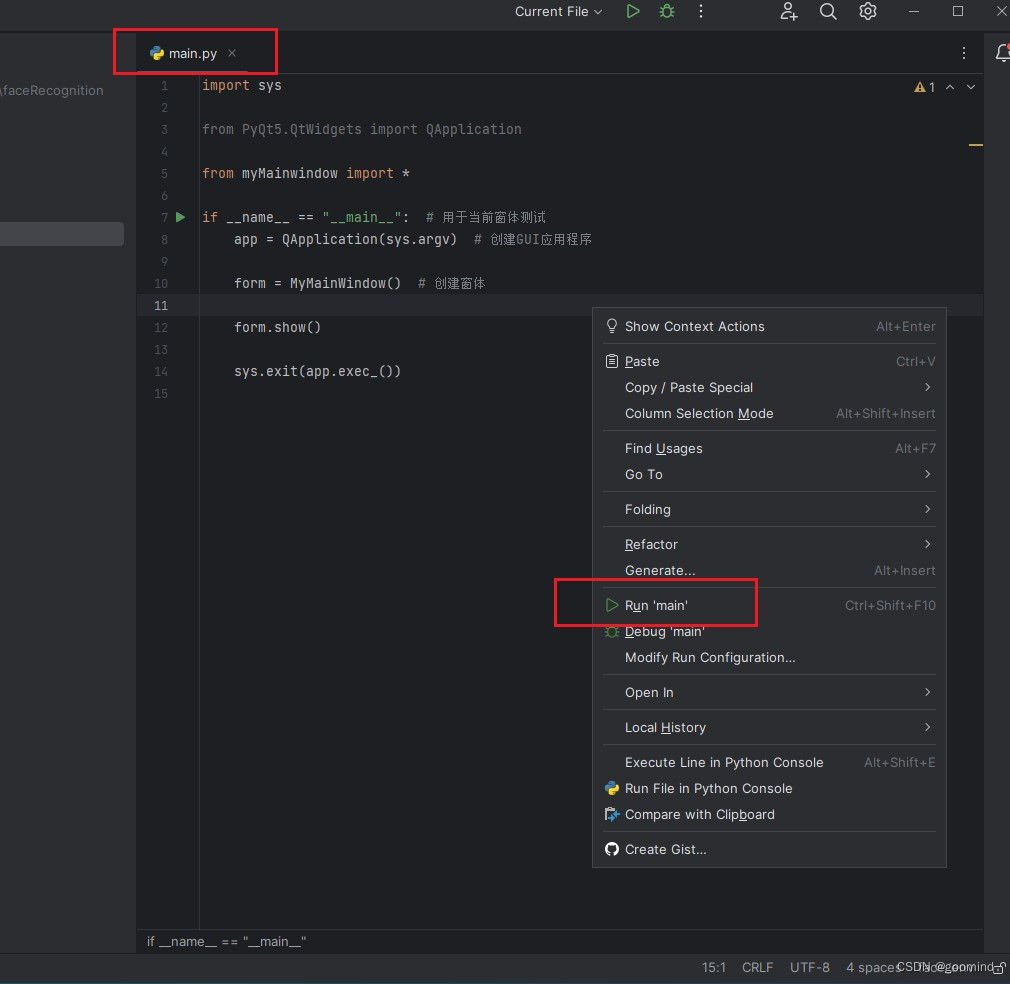
Task: Place cursor on form.show() line
Action: [278, 328]
